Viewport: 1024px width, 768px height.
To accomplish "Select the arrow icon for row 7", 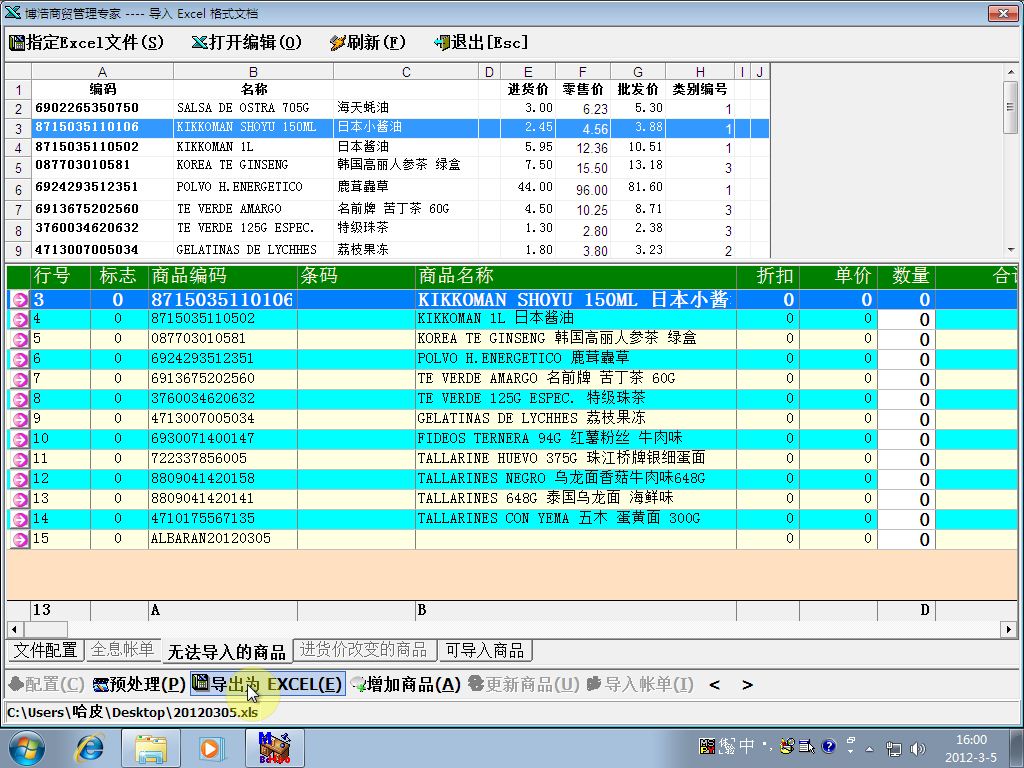I will click(20, 379).
